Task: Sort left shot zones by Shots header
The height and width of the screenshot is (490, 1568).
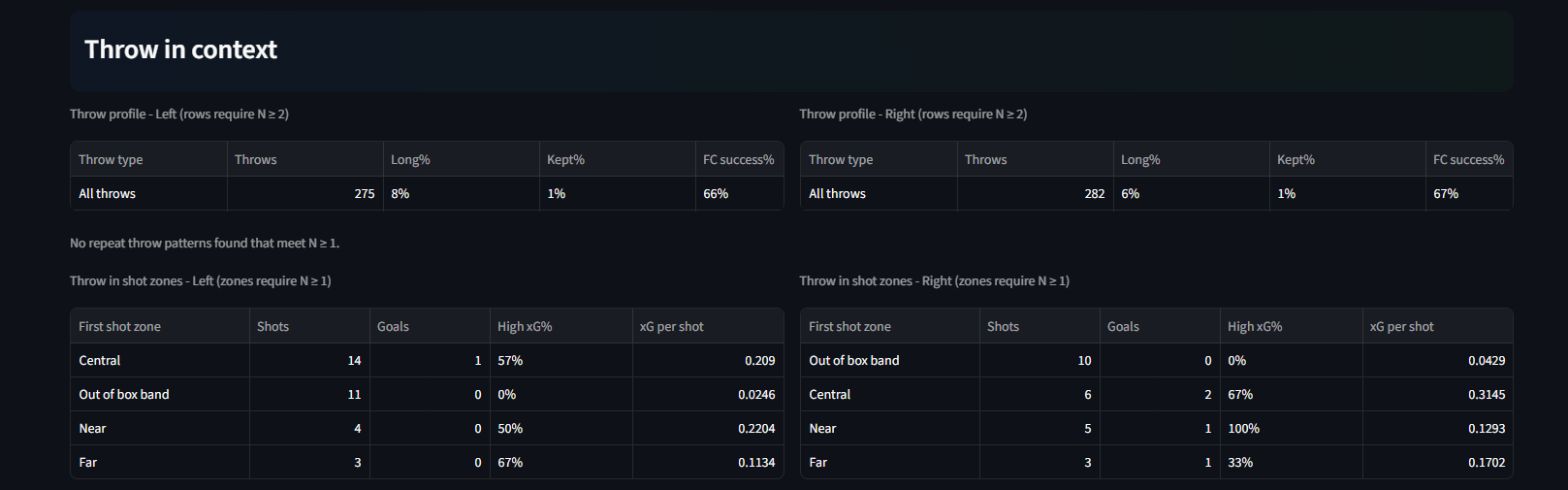Action: pos(309,326)
